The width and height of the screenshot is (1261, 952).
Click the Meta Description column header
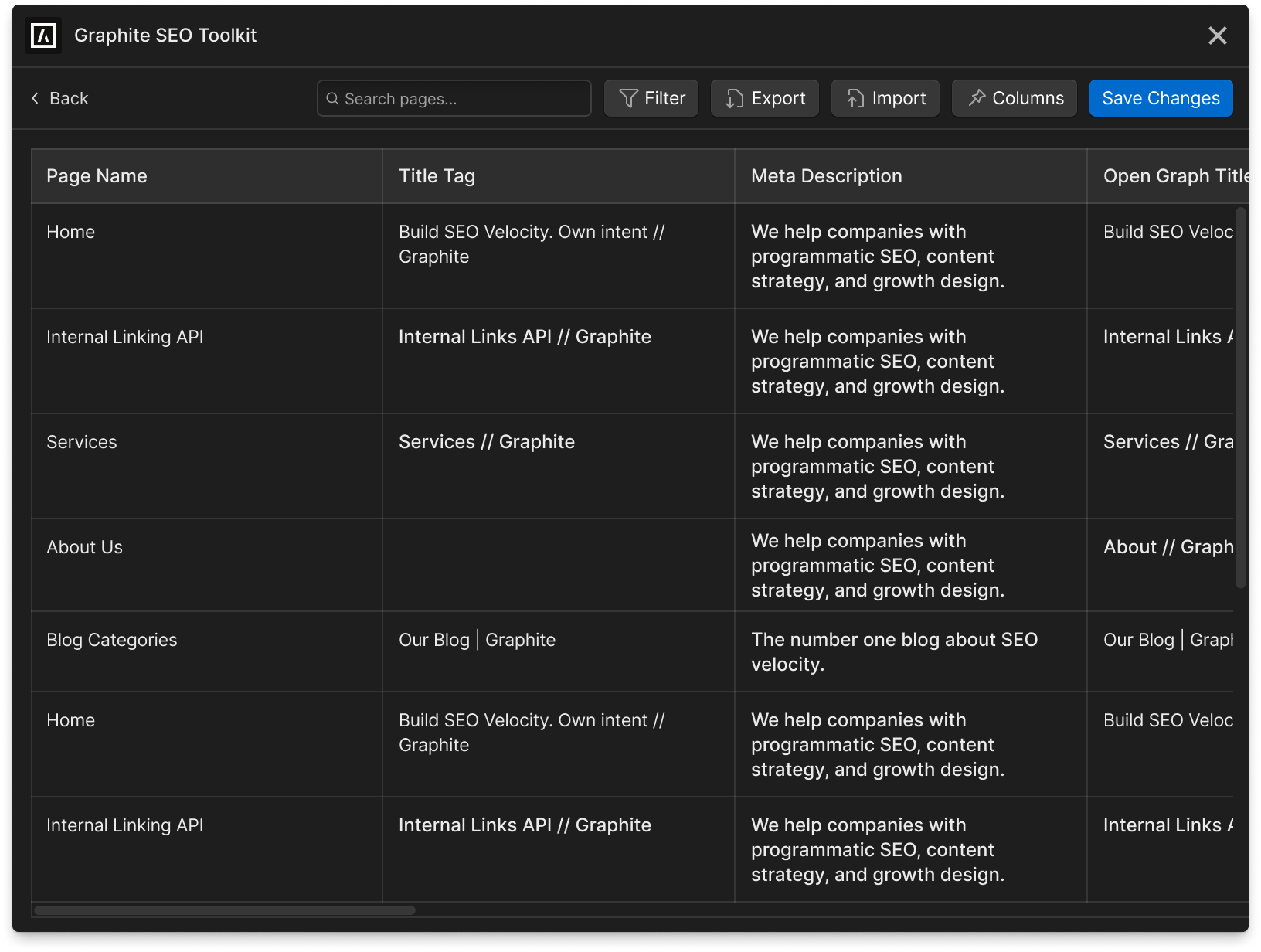(x=911, y=176)
